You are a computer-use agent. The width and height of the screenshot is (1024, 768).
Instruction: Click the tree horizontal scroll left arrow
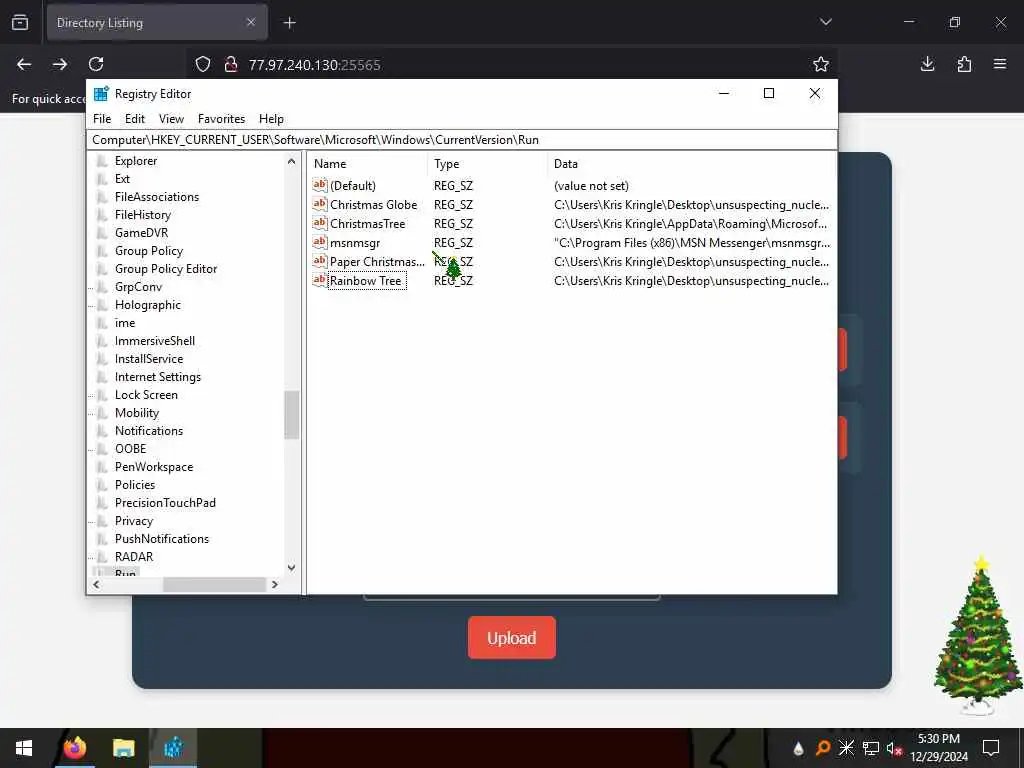point(96,584)
